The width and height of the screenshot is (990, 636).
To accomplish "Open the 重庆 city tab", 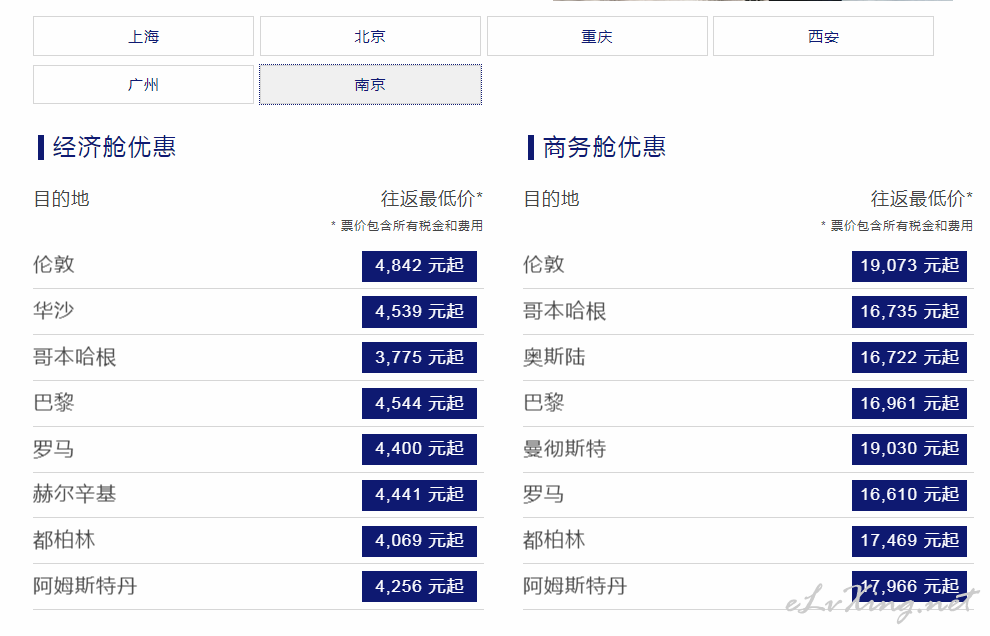I will (597, 37).
